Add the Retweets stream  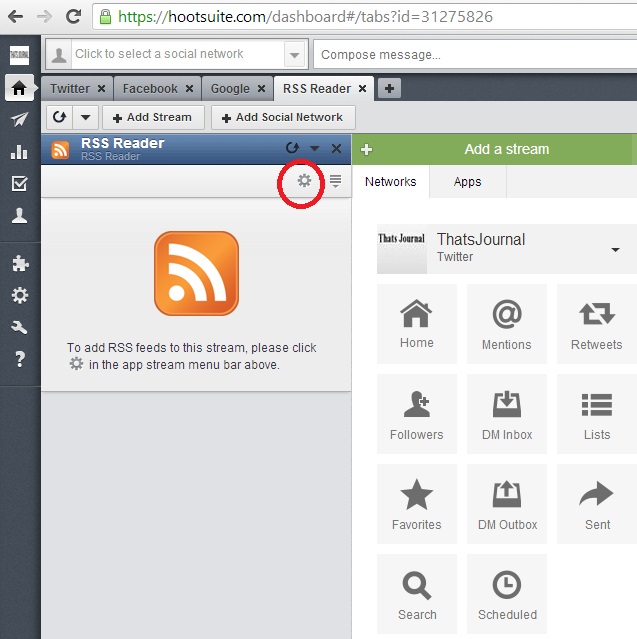597,324
